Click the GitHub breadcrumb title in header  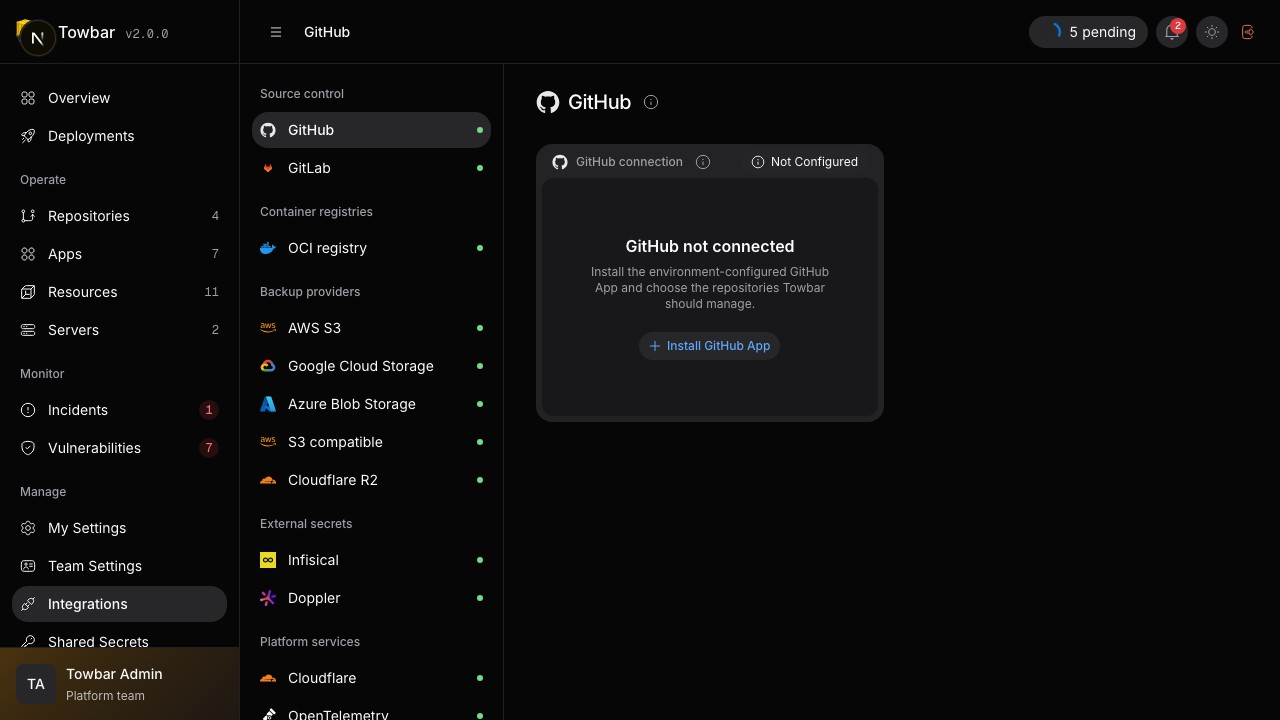pos(327,32)
